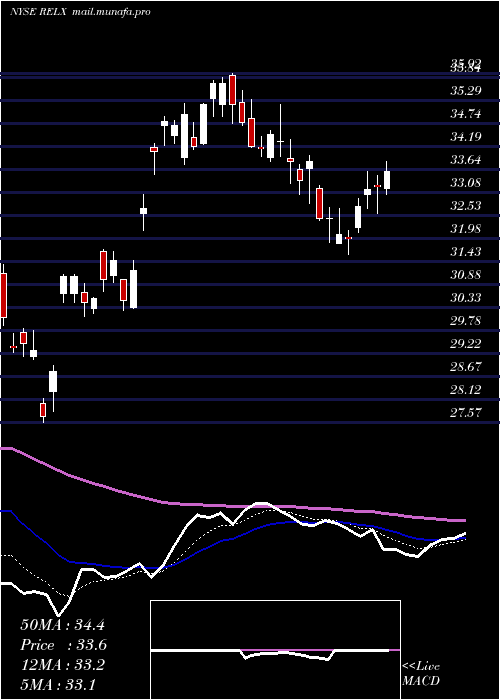Image resolution: width=500 pixels, height=700 pixels.
Task: Select the 31.43 price axis label
Action: 465,252
